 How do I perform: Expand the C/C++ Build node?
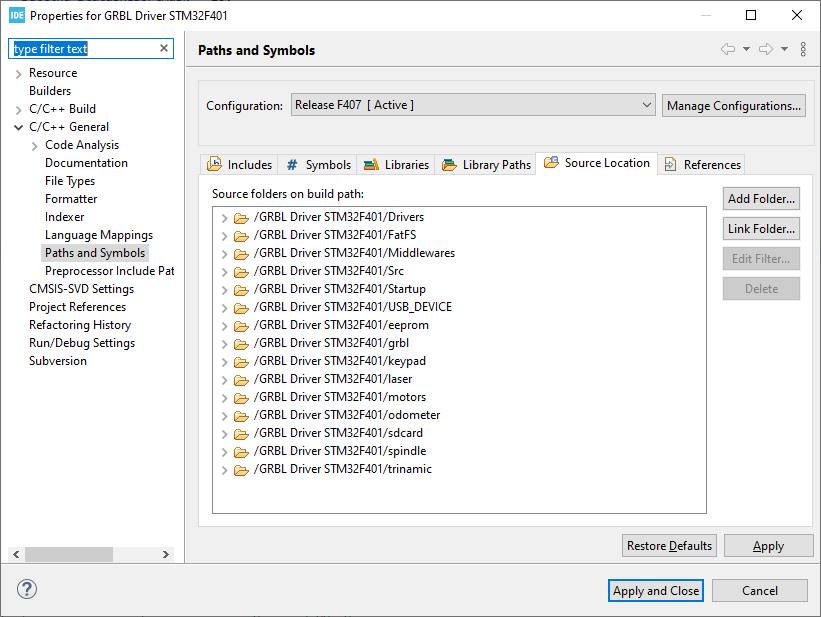click(18, 109)
